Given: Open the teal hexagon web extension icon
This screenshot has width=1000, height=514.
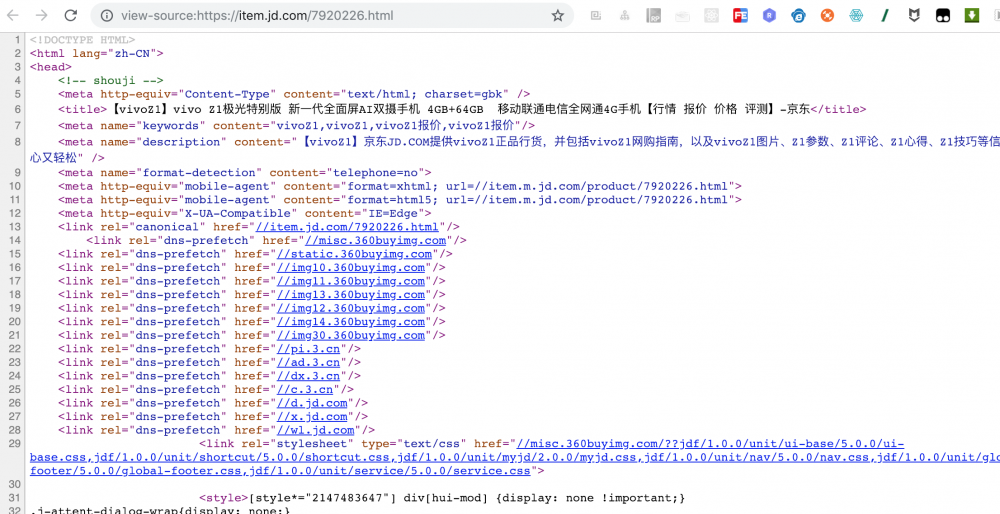Looking at the screenshot, I should 857,15.
